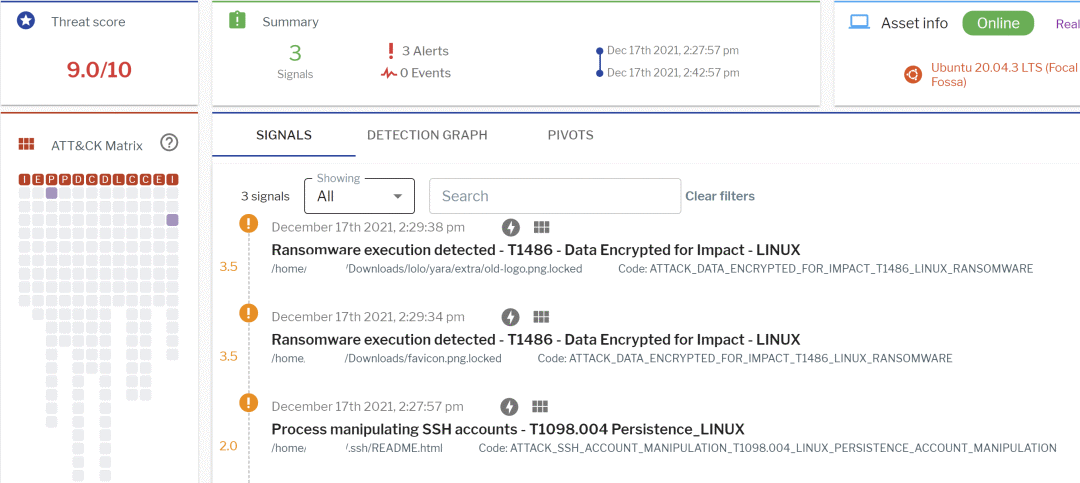Select the Signals tab
Viewport: 1080px width, 483px height.
coord(284,135)
